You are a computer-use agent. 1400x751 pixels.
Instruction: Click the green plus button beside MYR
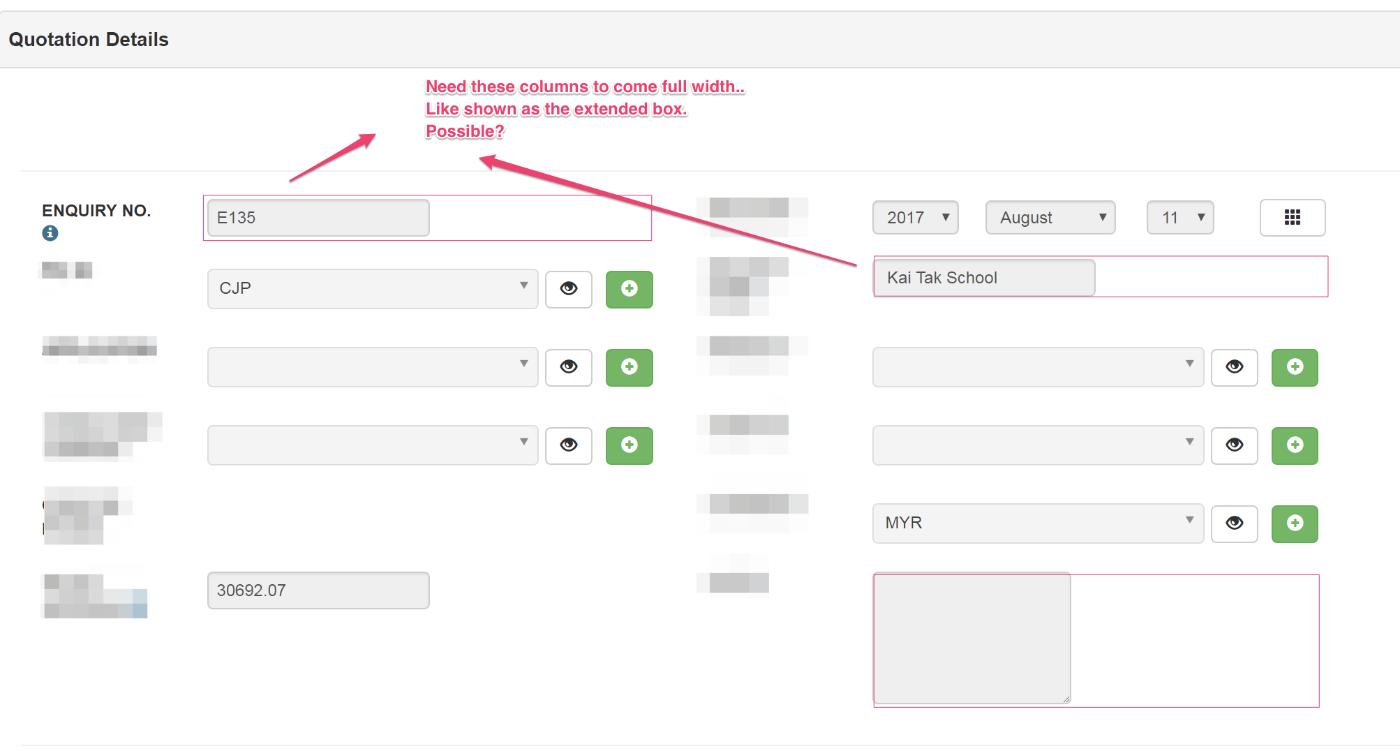pos(1294,523)
